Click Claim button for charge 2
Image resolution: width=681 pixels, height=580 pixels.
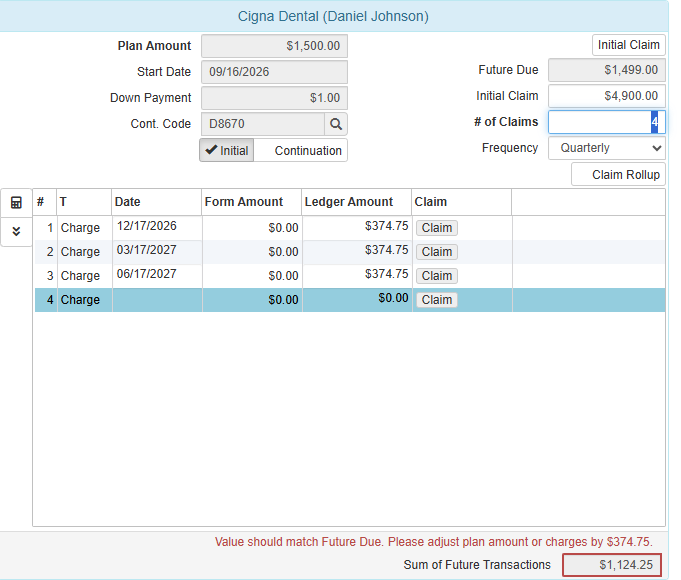coord(436,252)
